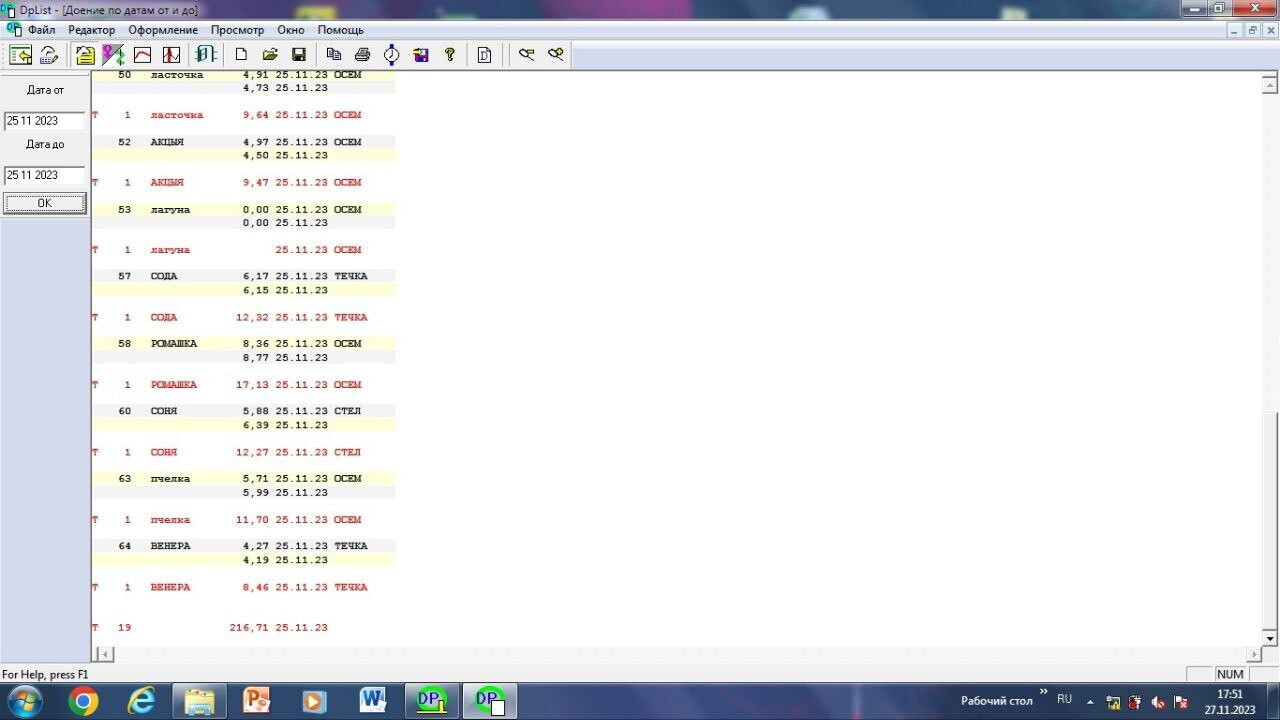Select the black 'АКЦИЯ' row numbered 52
This screenshot has width=1280, height=720.
coord(243,142)
